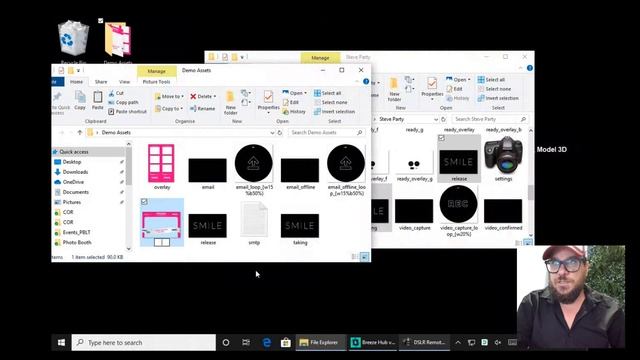
Task: Click Select all in Steve Party ribbon
Action: (x=491, y=80)
